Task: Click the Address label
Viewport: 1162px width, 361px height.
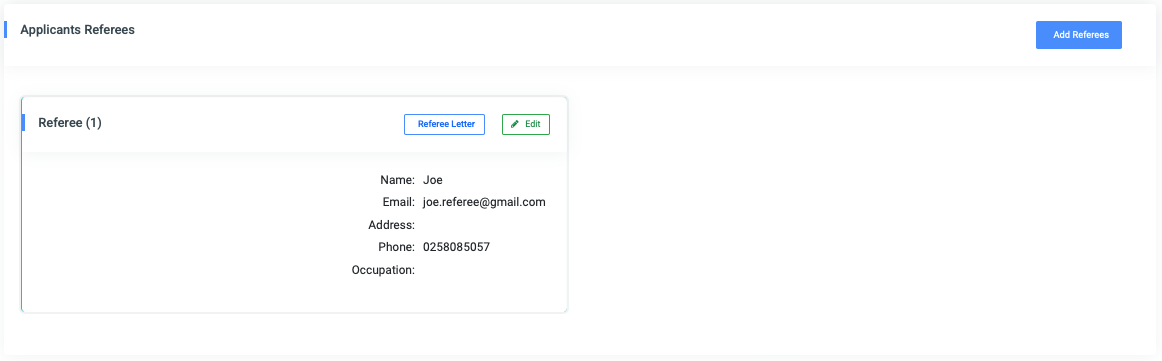Action: click(391, 225)
